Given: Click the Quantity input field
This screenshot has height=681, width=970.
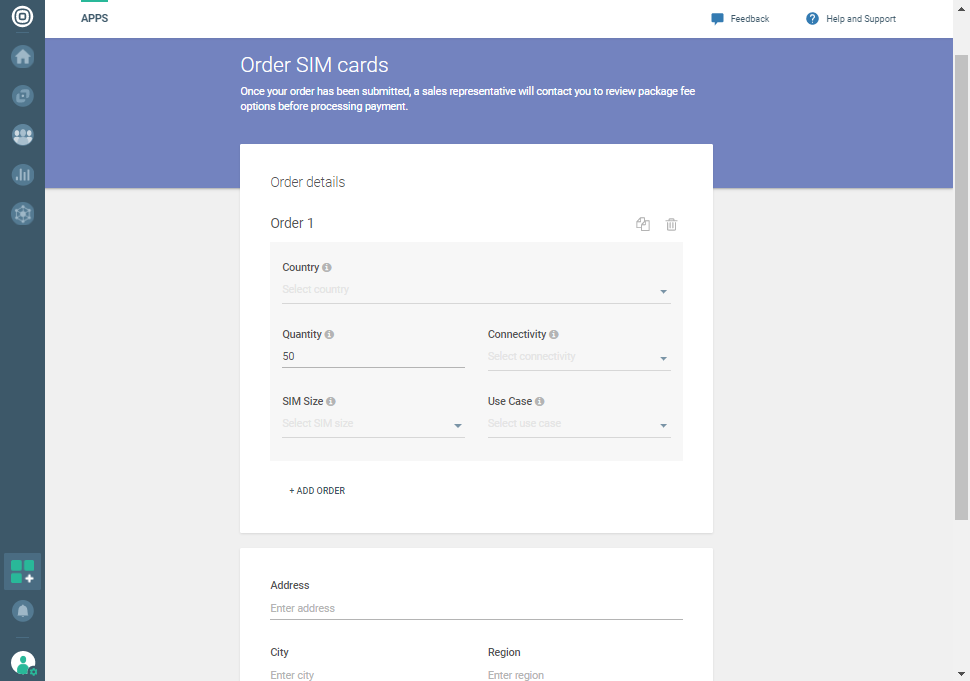Looking at the screenshot, I should [372, 357].
